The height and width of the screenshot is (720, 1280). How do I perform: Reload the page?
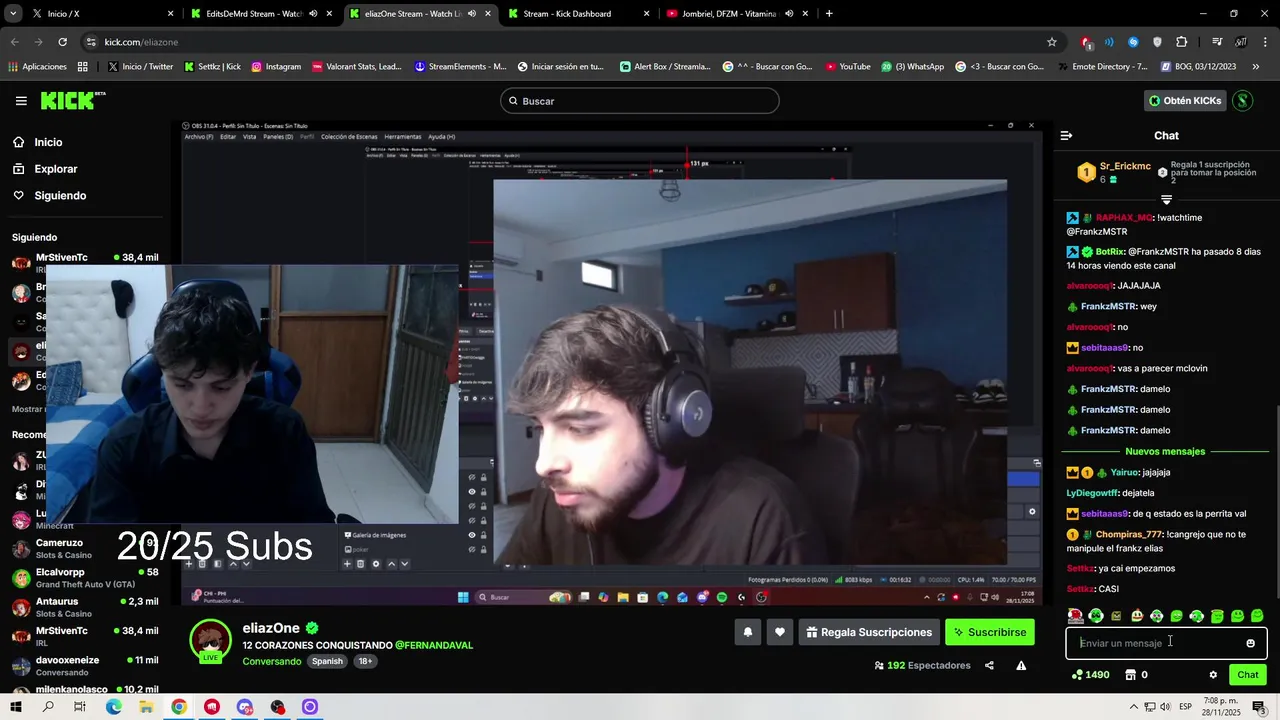[x=62, y=42]
